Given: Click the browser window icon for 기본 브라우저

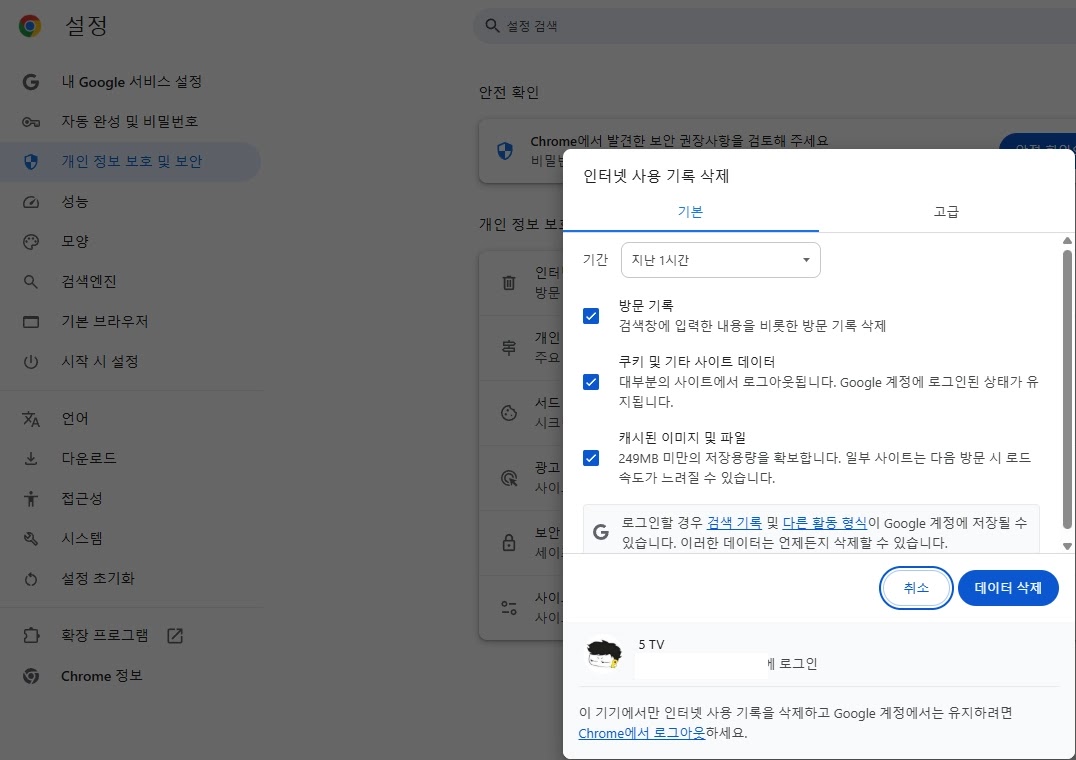Looking at the screenshot, I should [x=31, y=322].
